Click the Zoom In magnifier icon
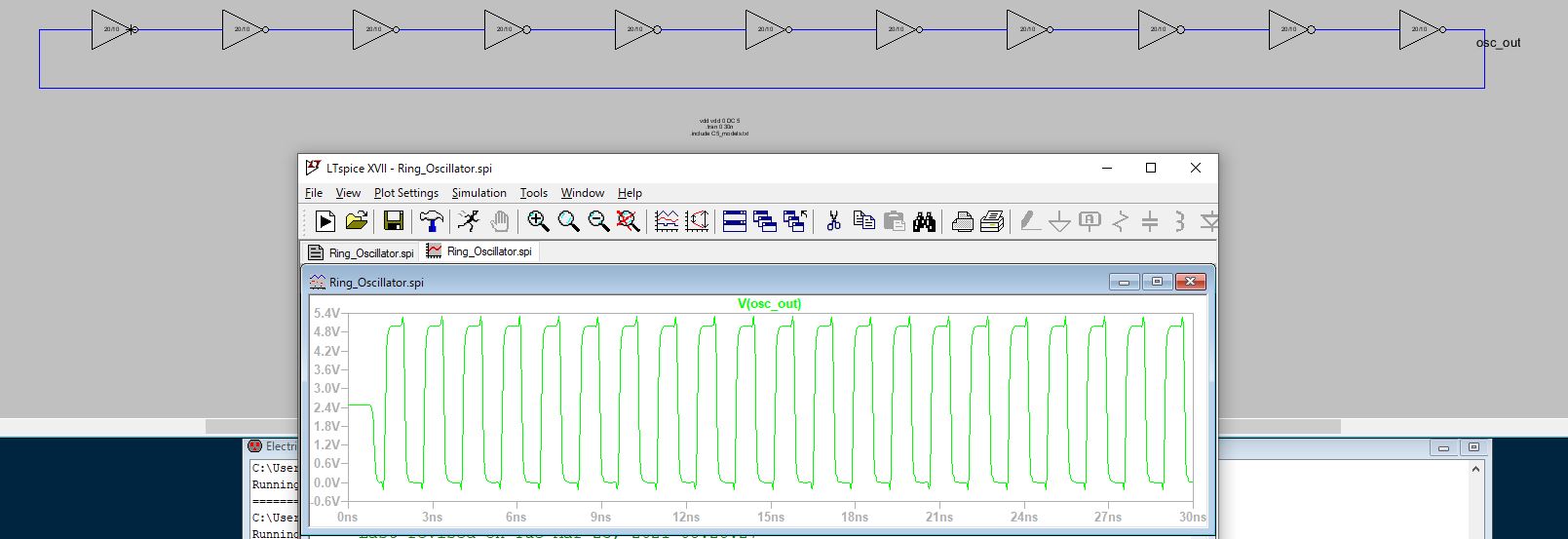Viewport: 1568px width, 539px height. (x=538, y=221)
